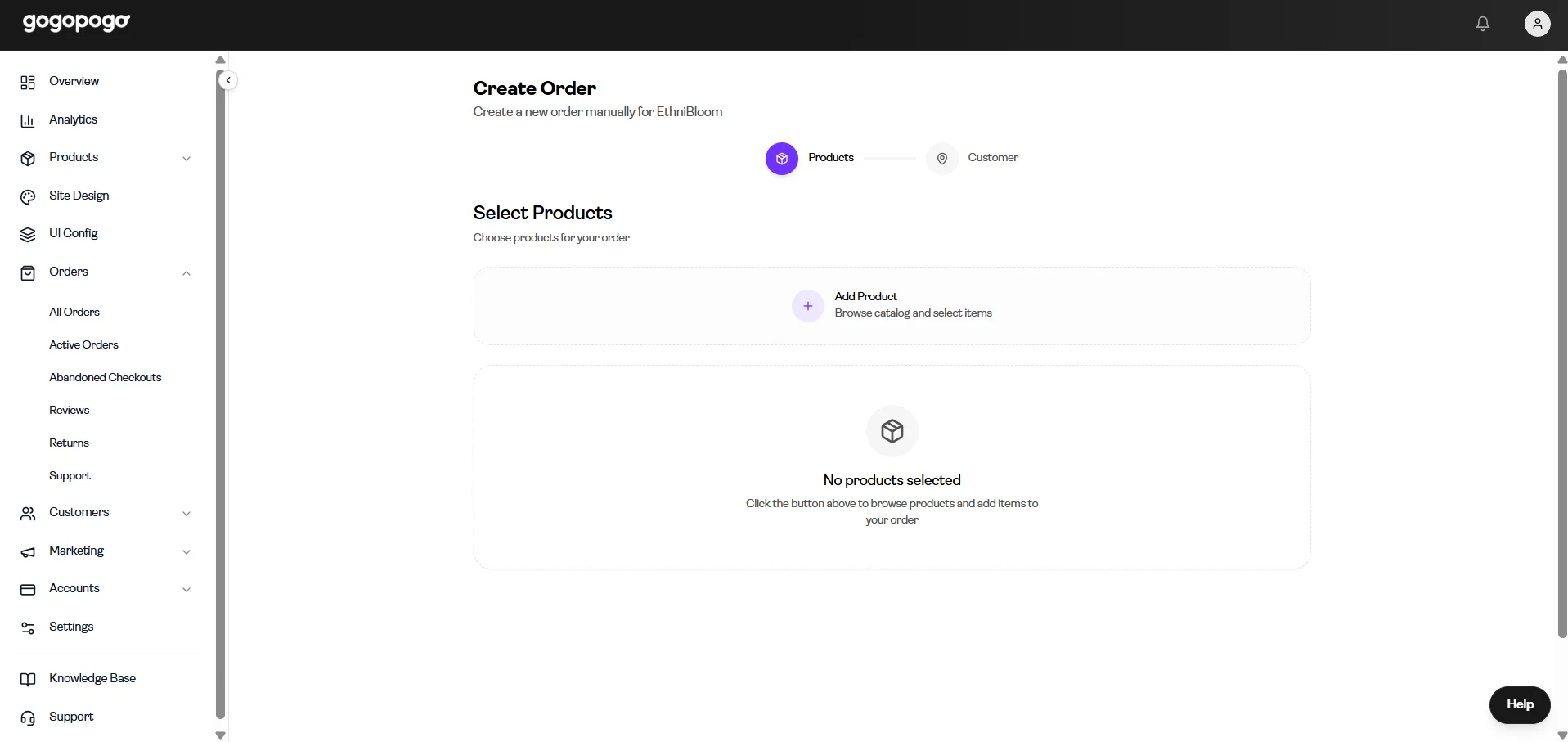This screenshot has height=742, width=1568.
Task: Click the Orders bag icon
Action: [x=28, y=272]
